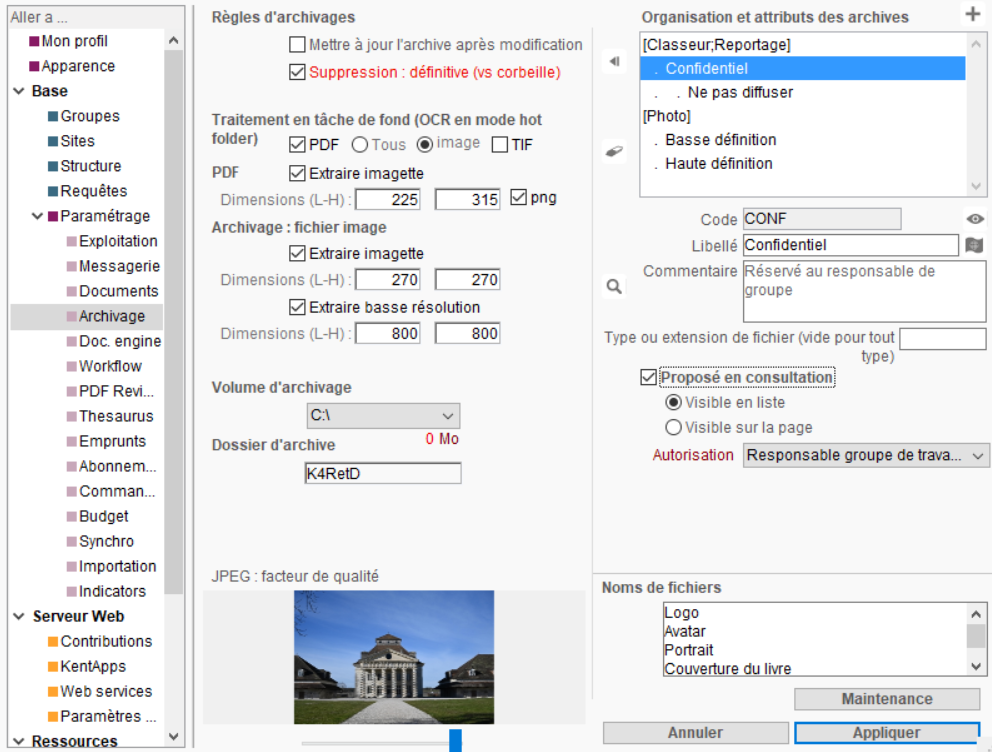The image size is (992, 752).
Task: Collapse the Serveur Web section
Action: point(19,616)
